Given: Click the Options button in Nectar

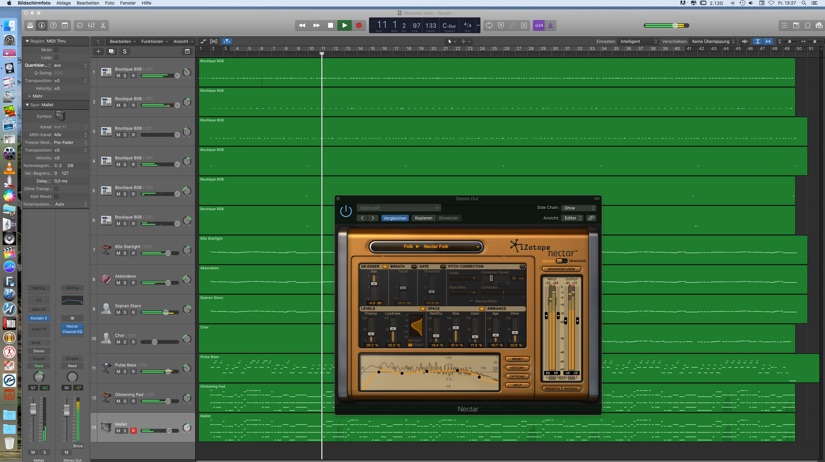Looking at the screenshot, I should (x=517, y=376).
